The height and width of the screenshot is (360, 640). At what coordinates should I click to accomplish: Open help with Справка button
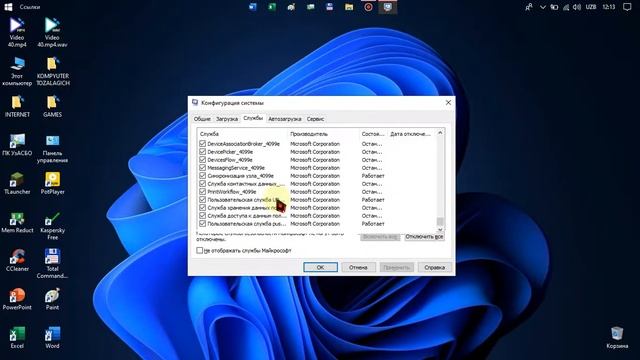(x=434, y=267)
